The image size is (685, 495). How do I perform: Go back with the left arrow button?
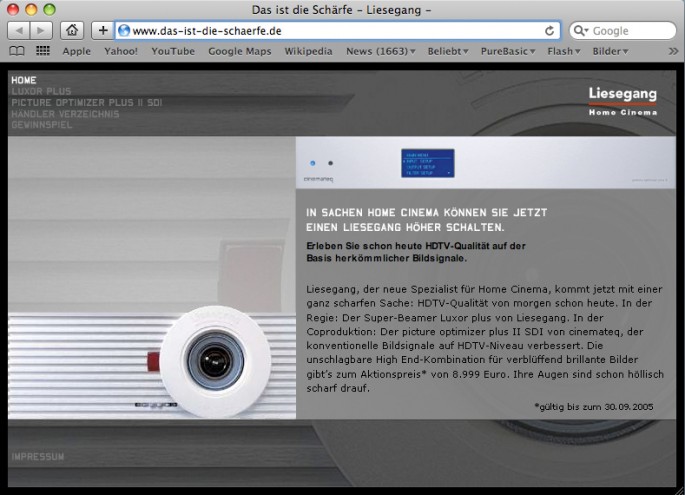pyautogui.click(x=19, y=31)
